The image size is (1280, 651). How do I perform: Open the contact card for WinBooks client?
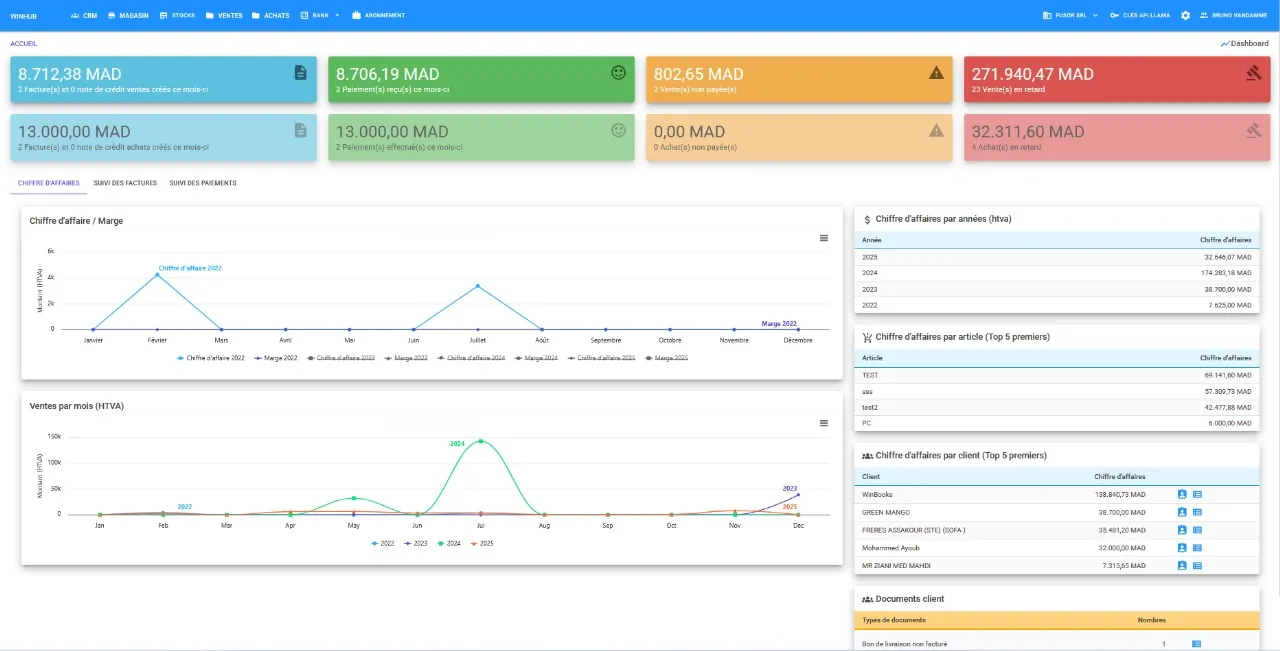pyautogui.click(x=1181, y=494)
